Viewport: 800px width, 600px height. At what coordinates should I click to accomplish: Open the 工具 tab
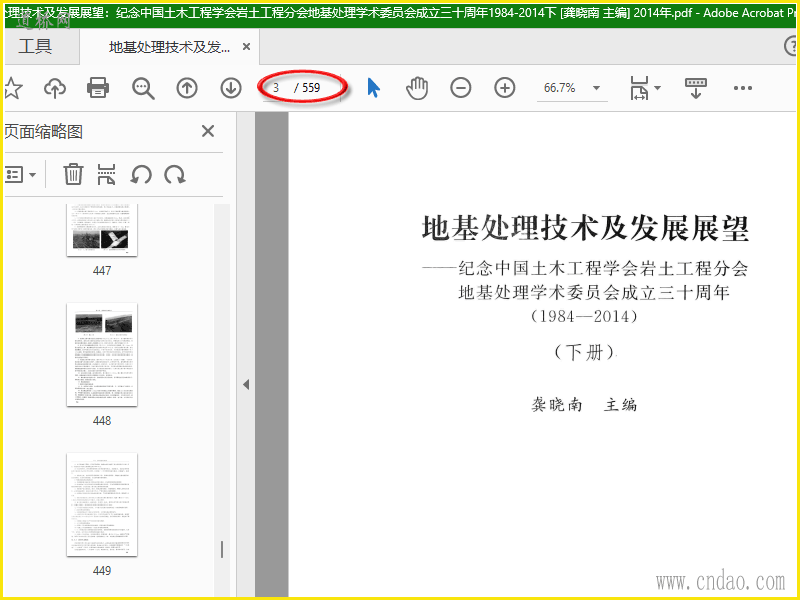[35, 46]
